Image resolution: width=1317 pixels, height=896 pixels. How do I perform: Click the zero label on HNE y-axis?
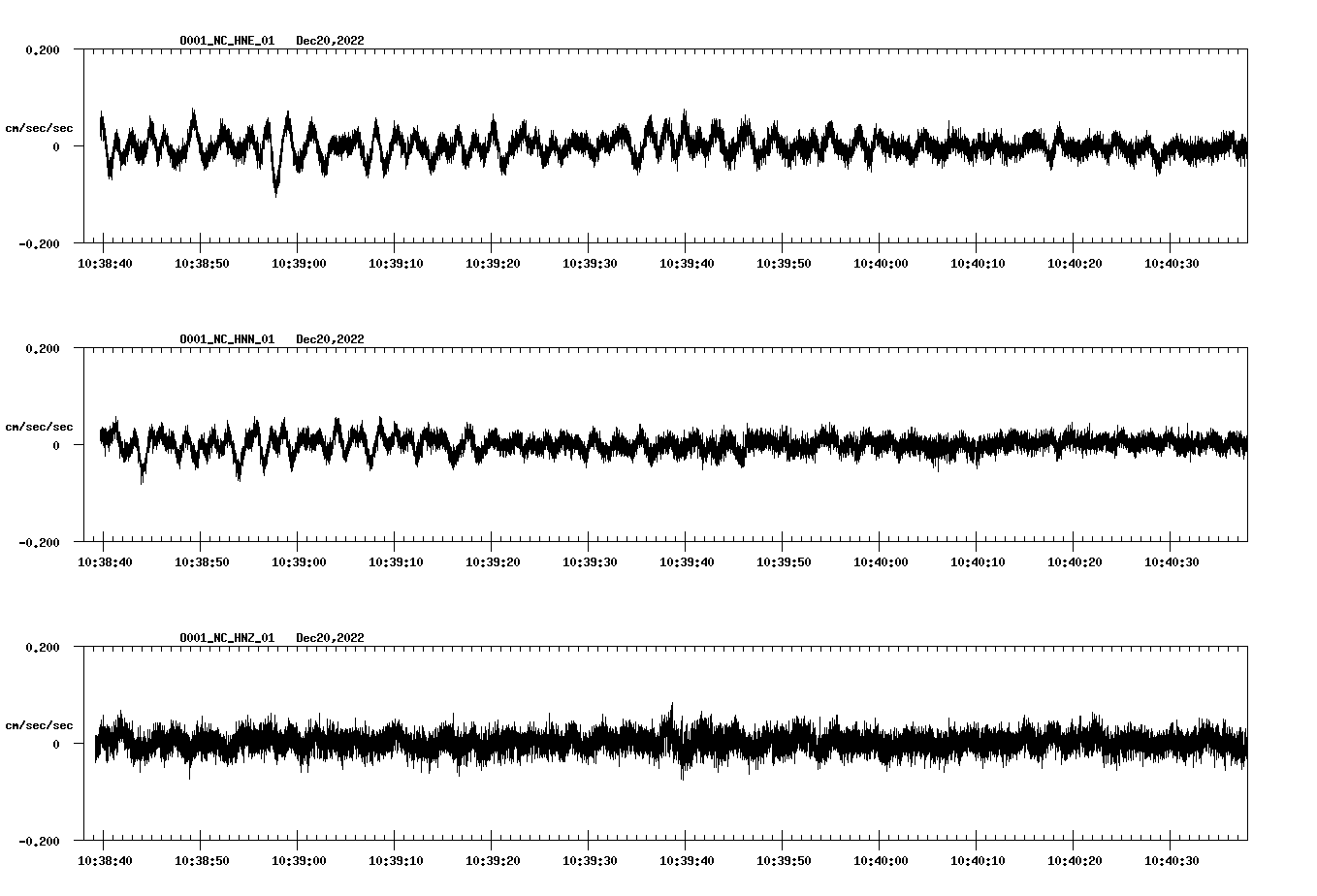click(x=56, y=146)
